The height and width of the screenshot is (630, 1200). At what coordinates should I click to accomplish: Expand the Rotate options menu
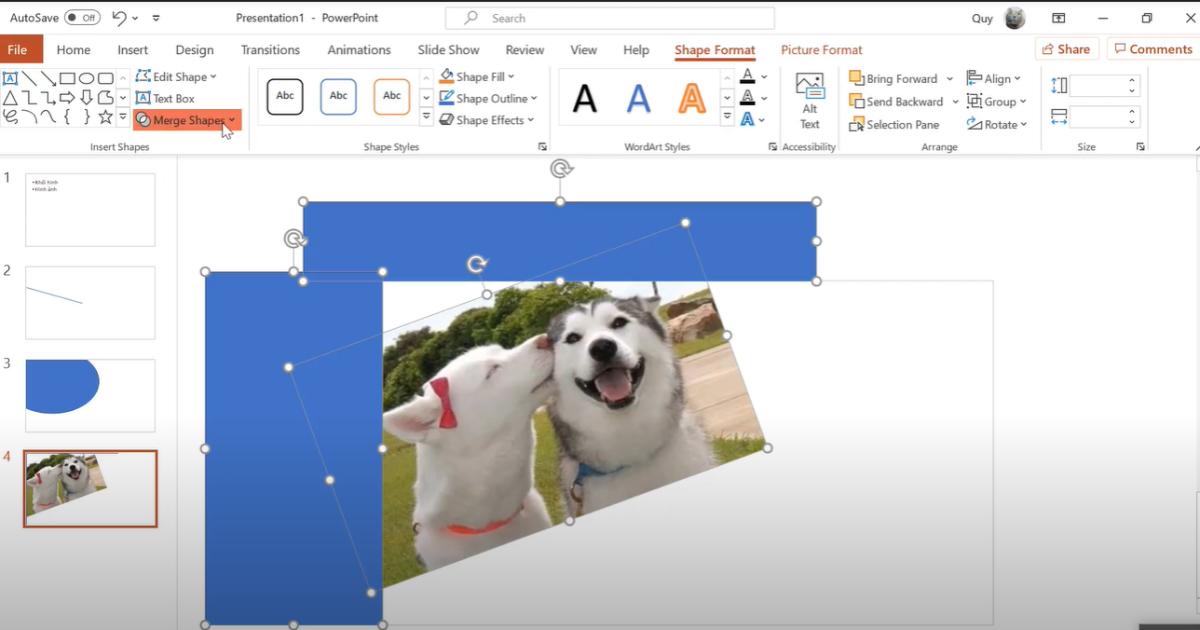[x=996, y=125]
